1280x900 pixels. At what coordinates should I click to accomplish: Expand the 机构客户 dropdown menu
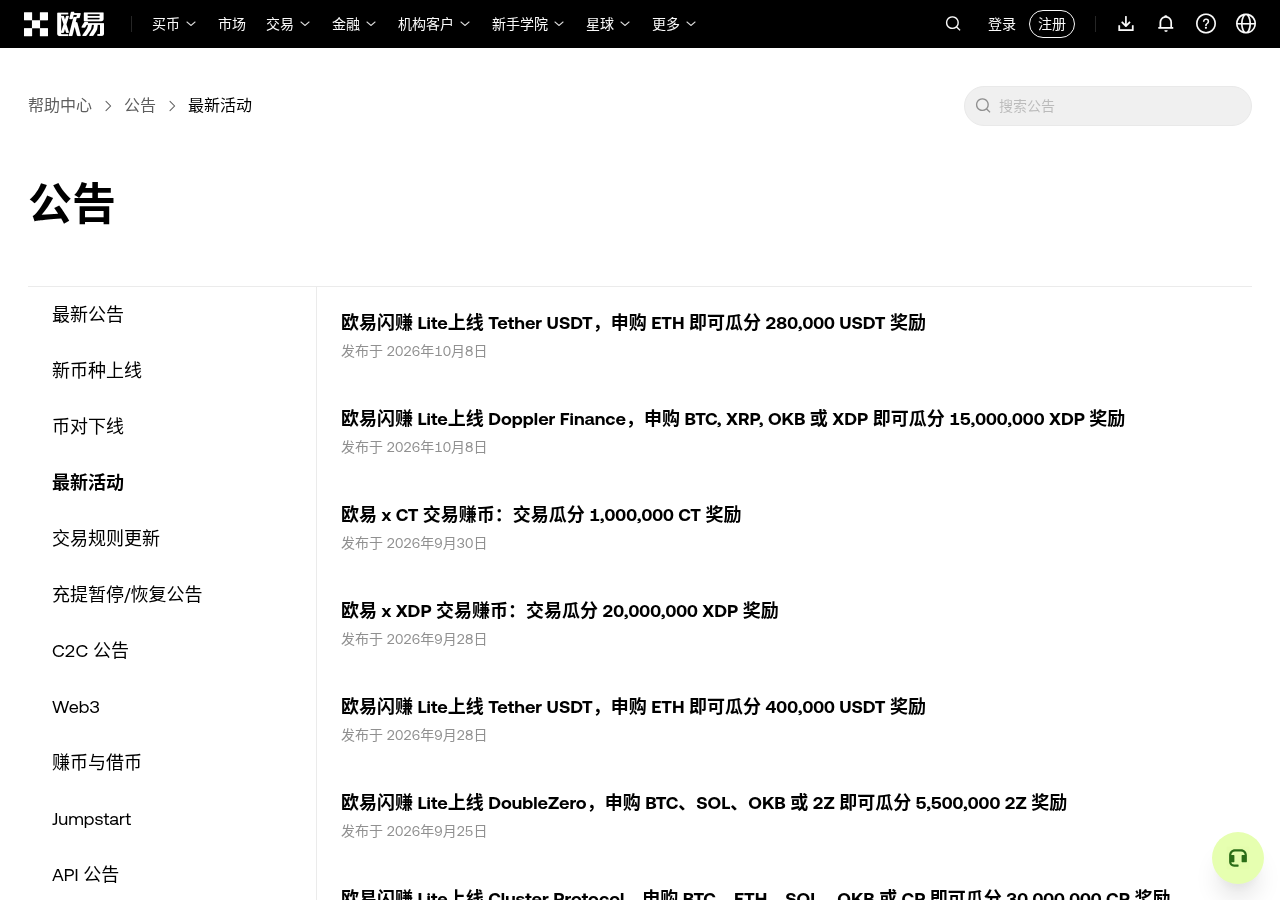[434, 24]
